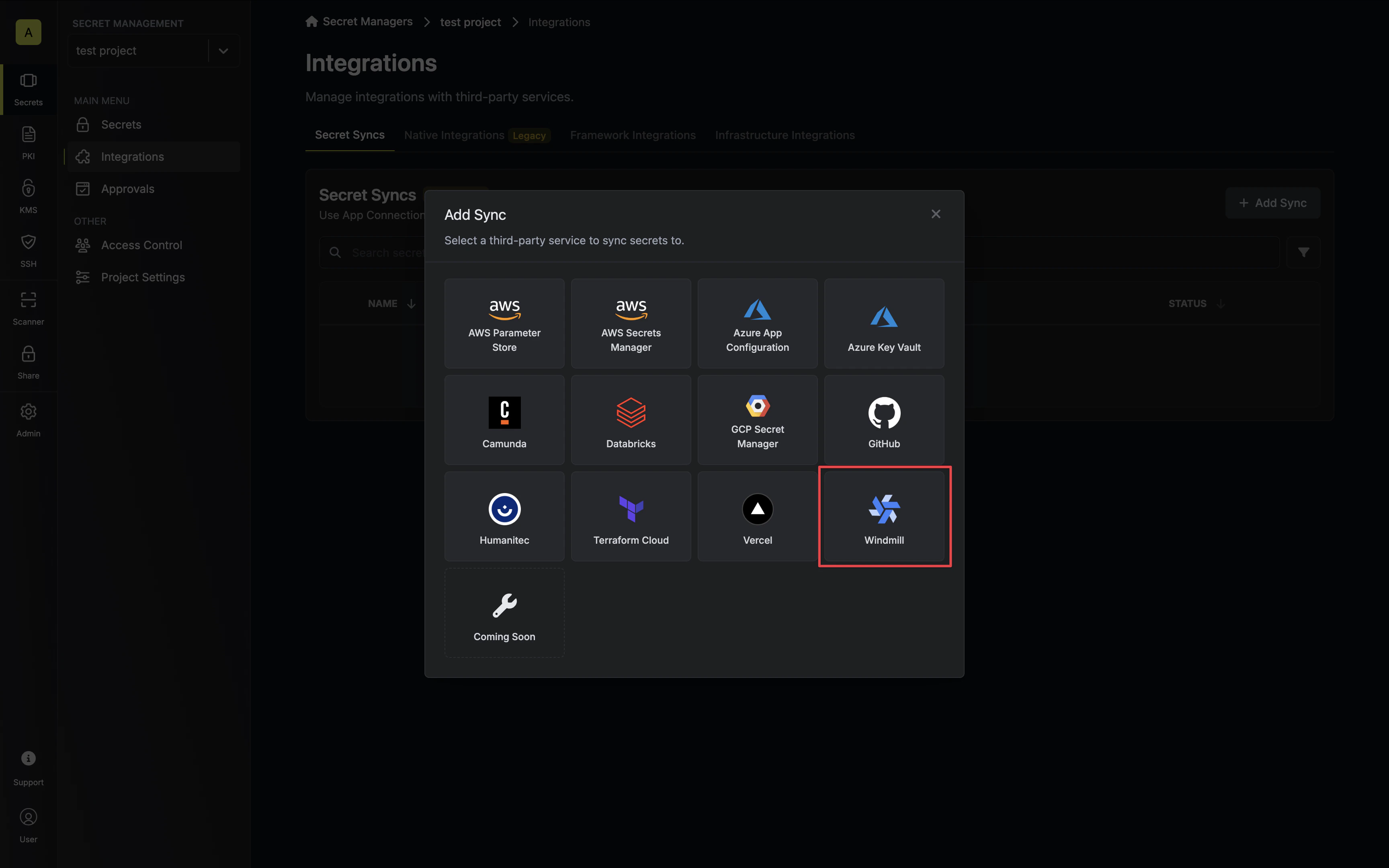Open the filter funnel button
Viewport: 1389px width, 868px height.
1303,253
